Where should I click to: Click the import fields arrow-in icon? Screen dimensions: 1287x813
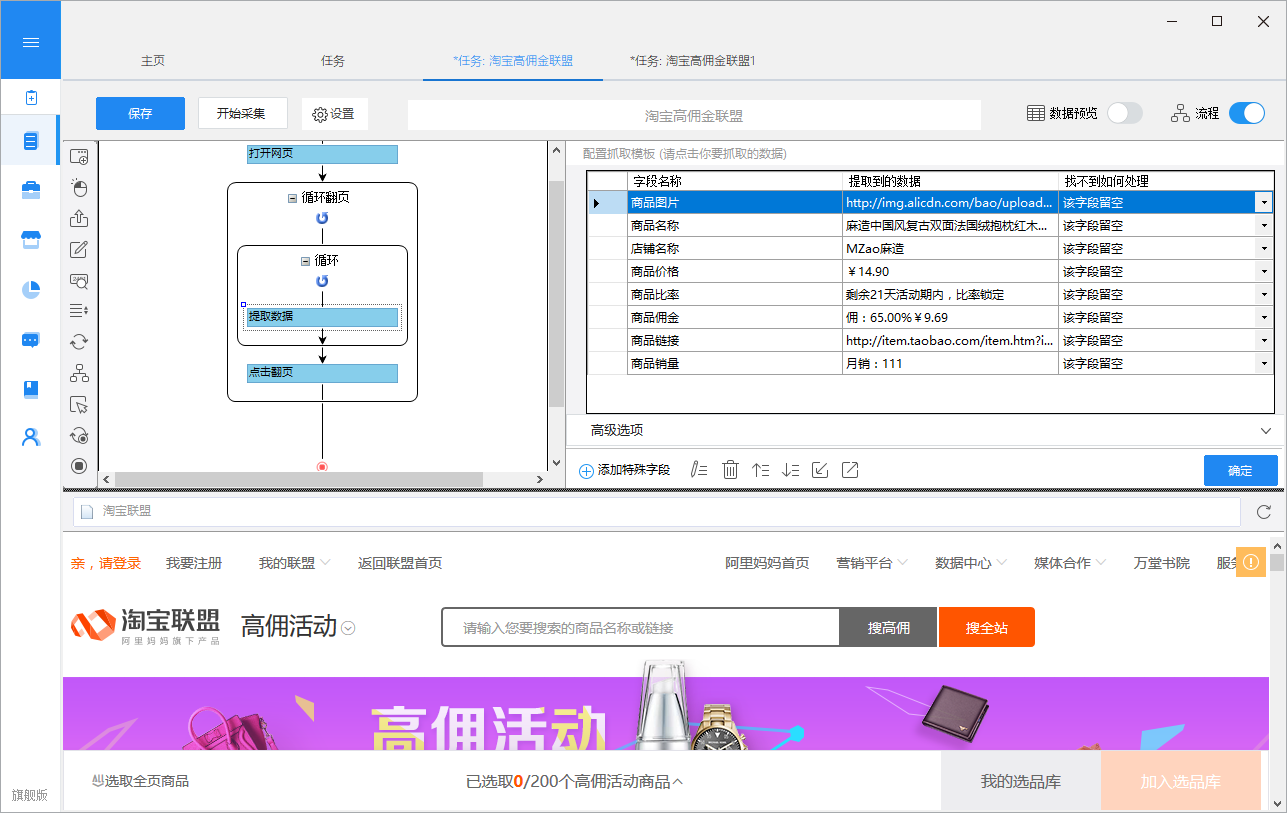click(820, 470)
